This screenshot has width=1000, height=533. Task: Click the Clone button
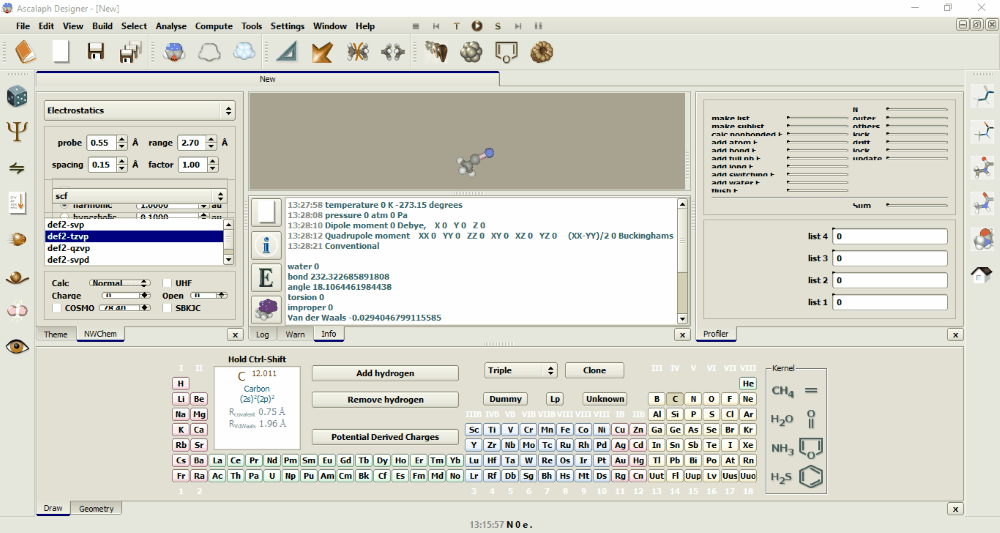coord(594,370)
